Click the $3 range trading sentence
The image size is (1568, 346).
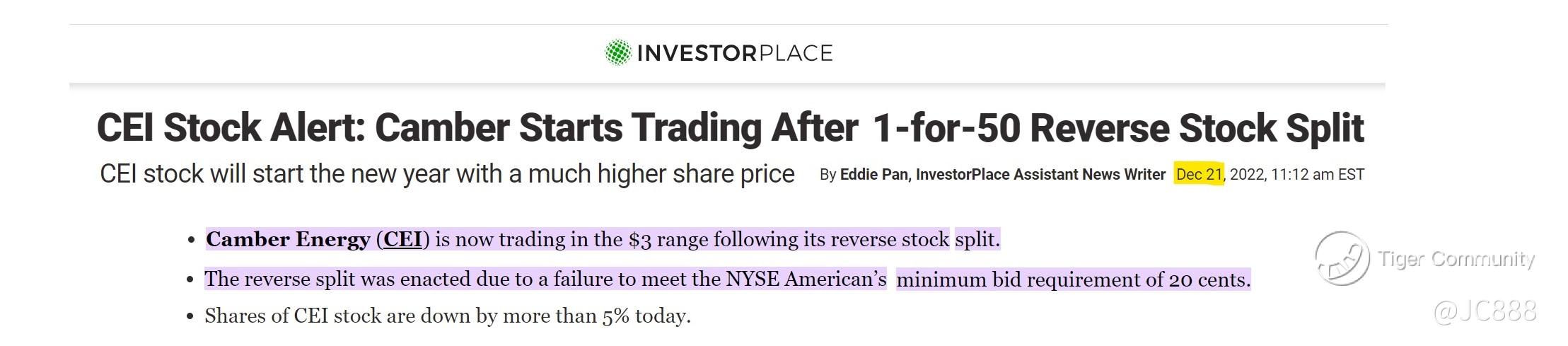(603, 240)
